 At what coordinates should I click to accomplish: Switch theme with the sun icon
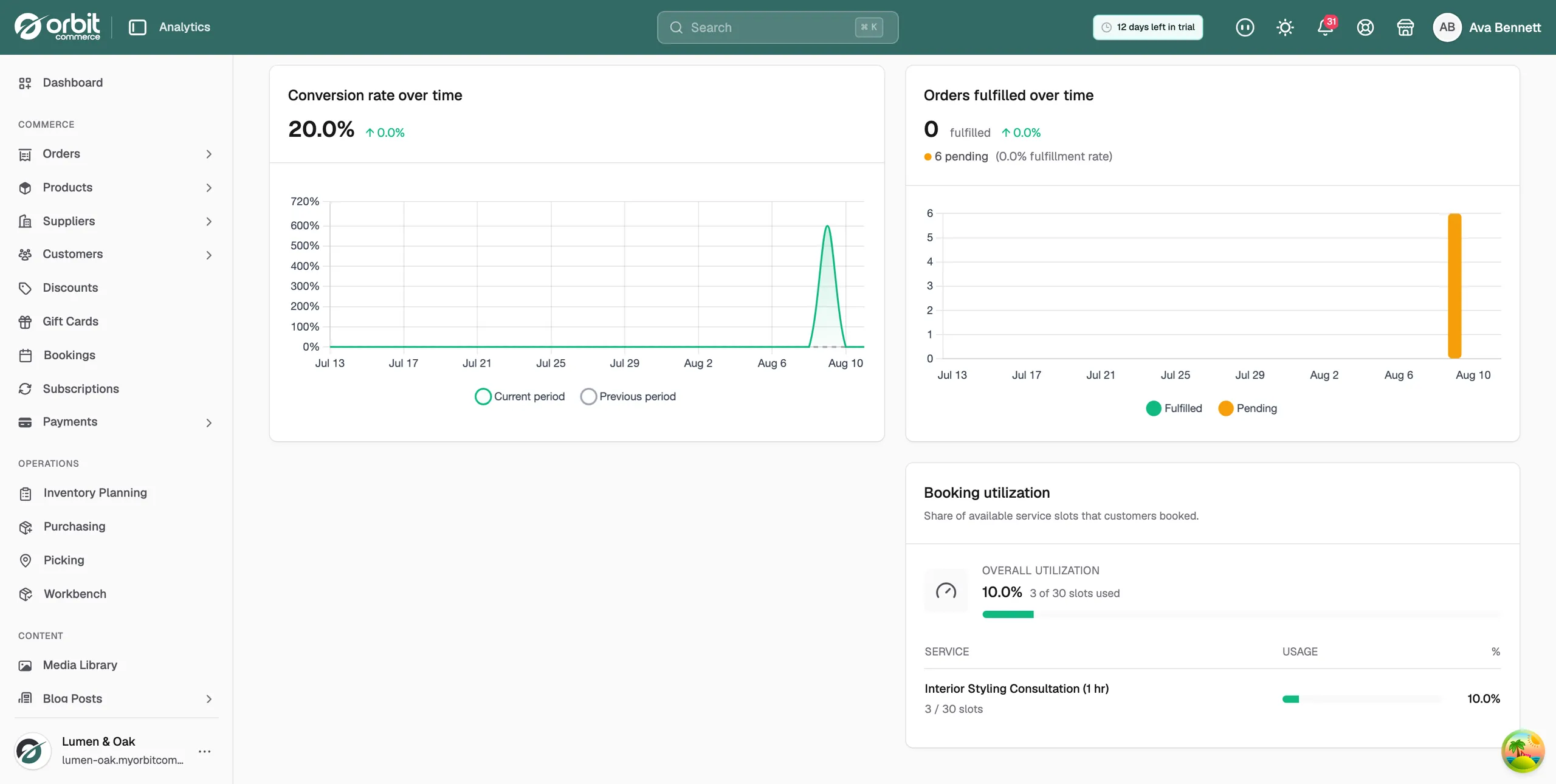pos(1285,27)
